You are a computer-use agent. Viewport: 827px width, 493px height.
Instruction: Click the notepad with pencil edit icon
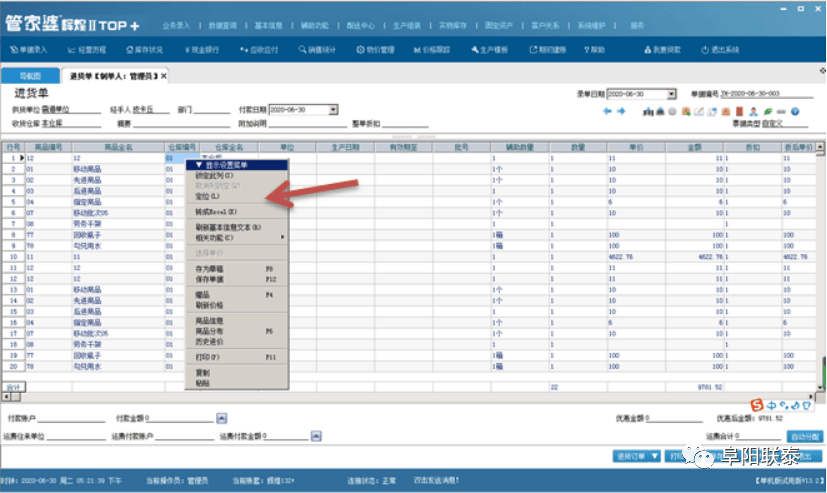click(x=699, y=112)
